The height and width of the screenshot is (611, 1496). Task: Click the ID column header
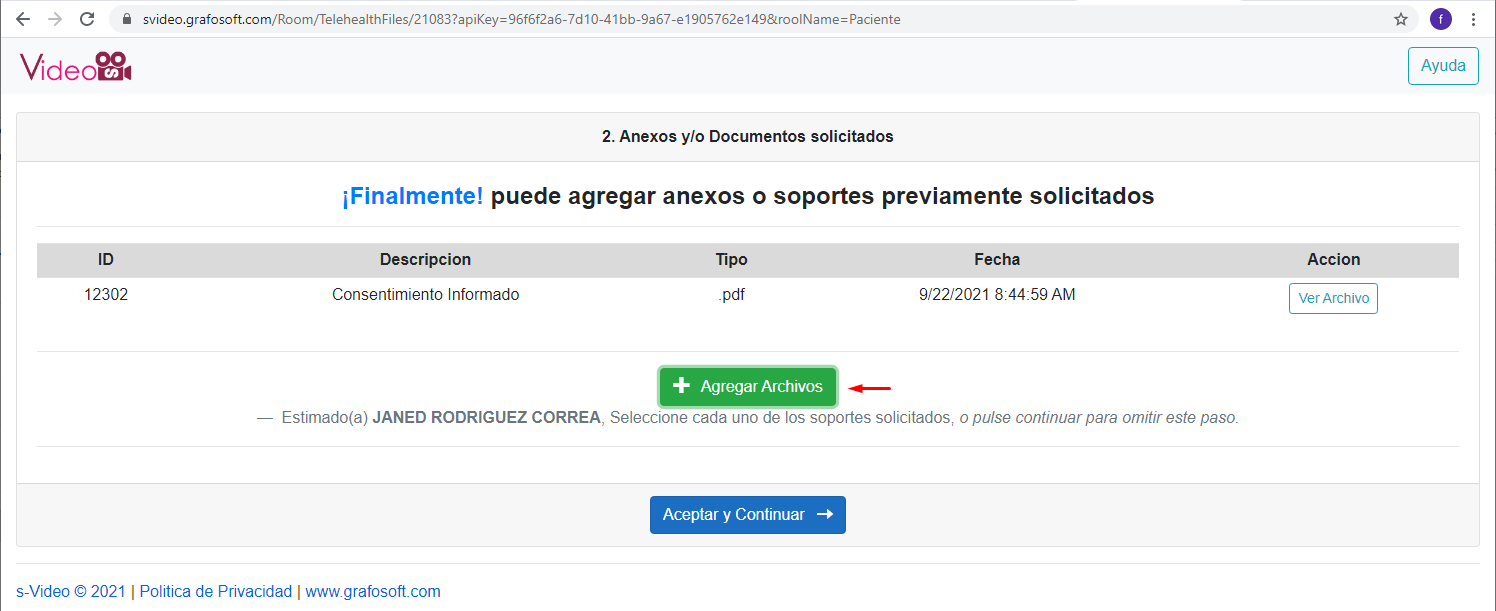[106, 259]
